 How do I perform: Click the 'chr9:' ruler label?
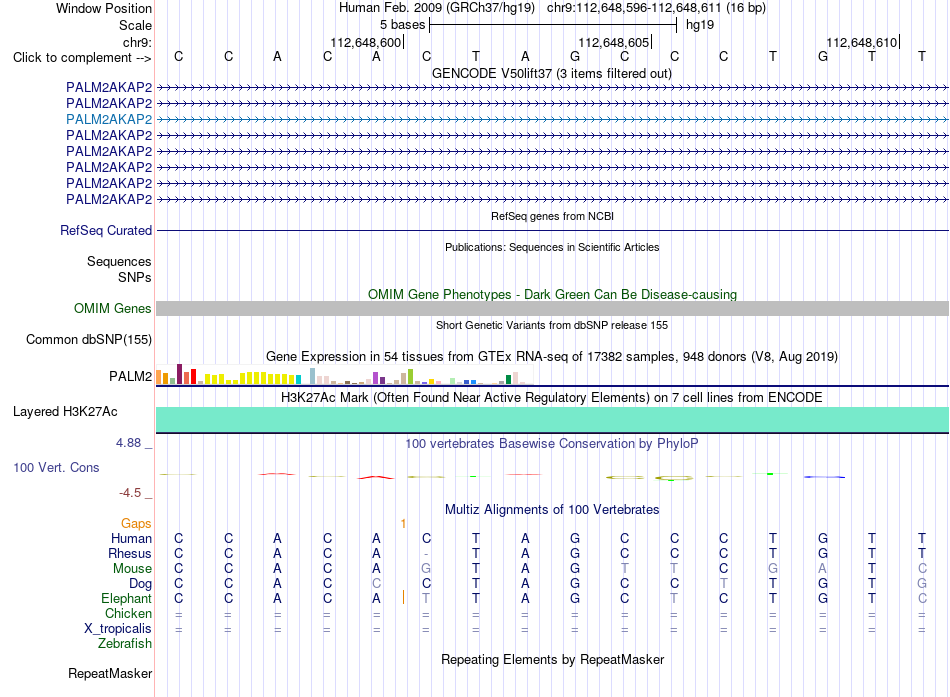pyautogui.click(x=137, y=42)
